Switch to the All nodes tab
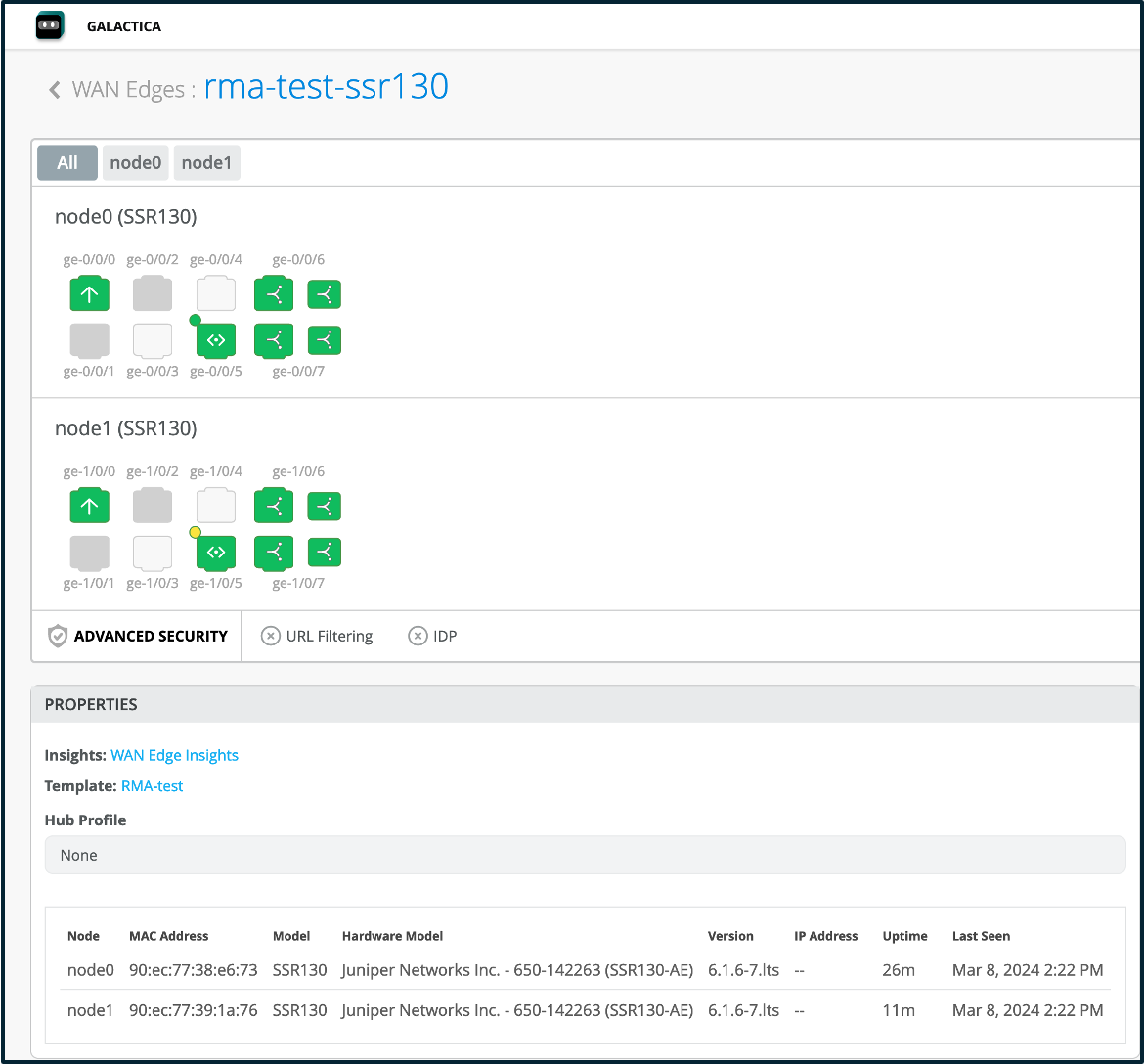This screenshot has width=1144, height=1064. click(x=67, y=163)
